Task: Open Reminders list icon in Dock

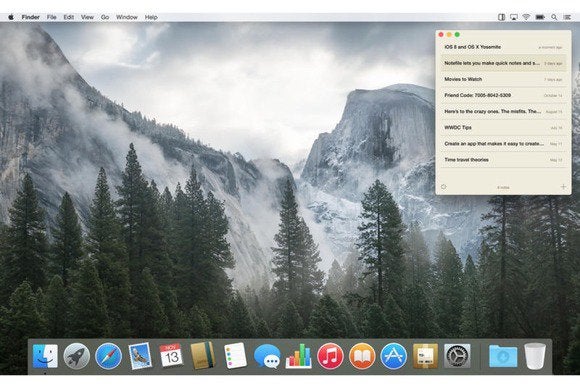Action: coord(235,355)
